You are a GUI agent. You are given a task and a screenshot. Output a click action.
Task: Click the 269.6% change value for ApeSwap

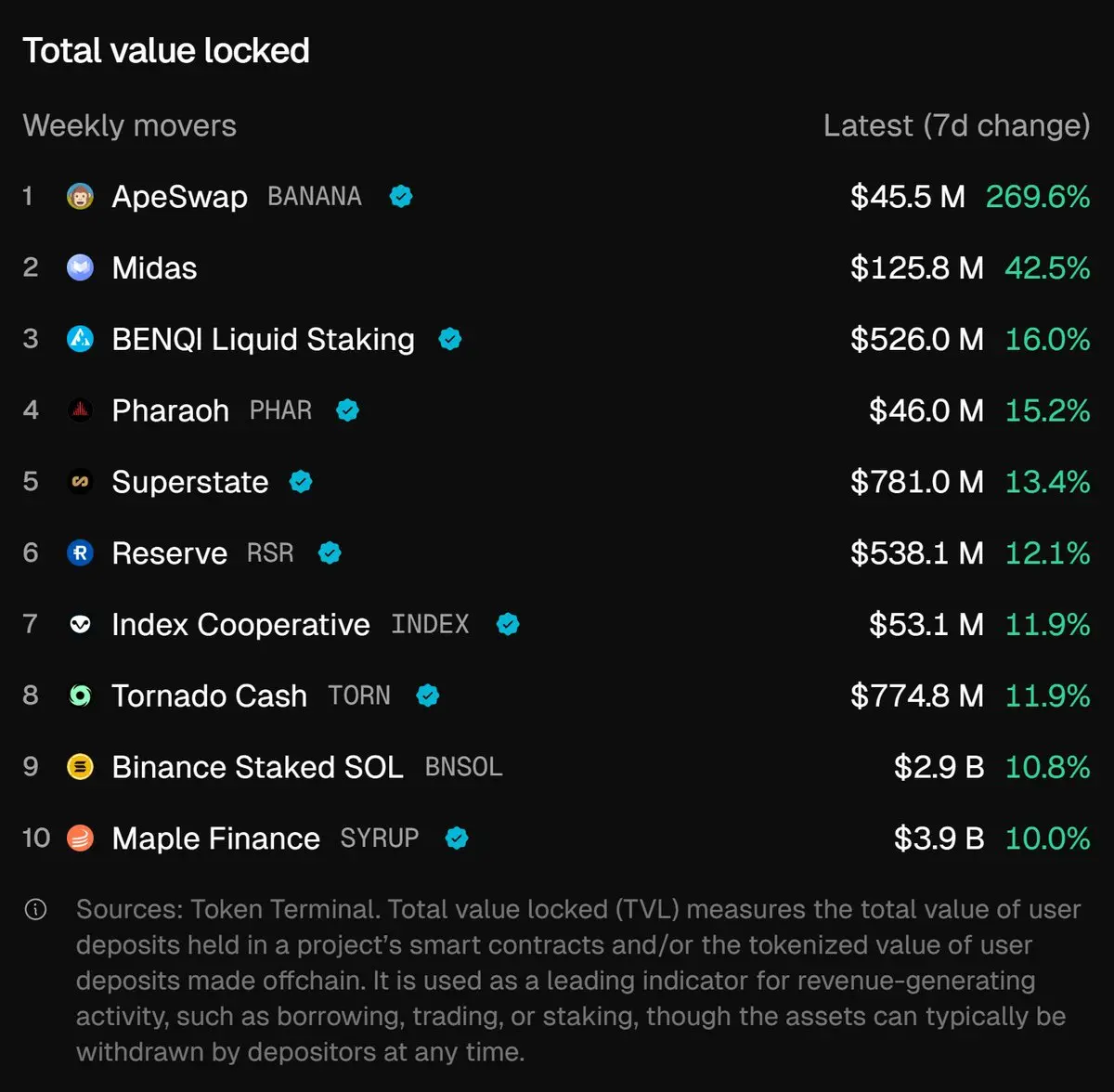click(1038, 197)
